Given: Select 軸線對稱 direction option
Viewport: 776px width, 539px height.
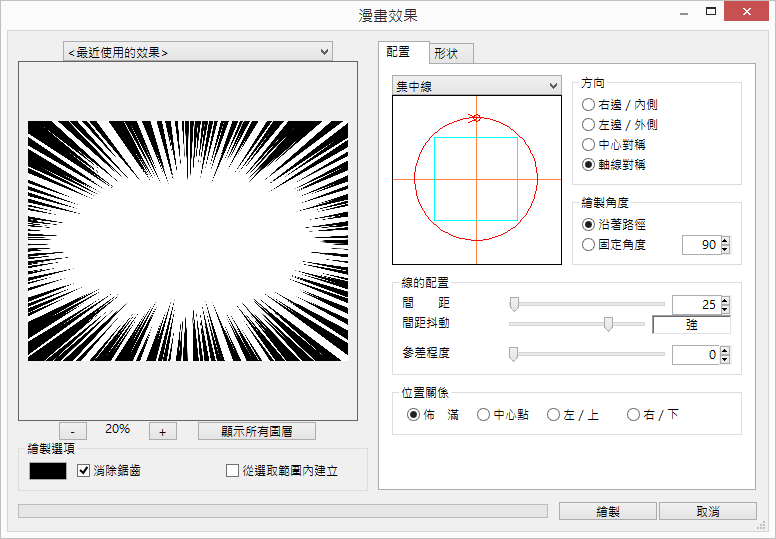Looking at the screenshot, I should coord(614,165).
